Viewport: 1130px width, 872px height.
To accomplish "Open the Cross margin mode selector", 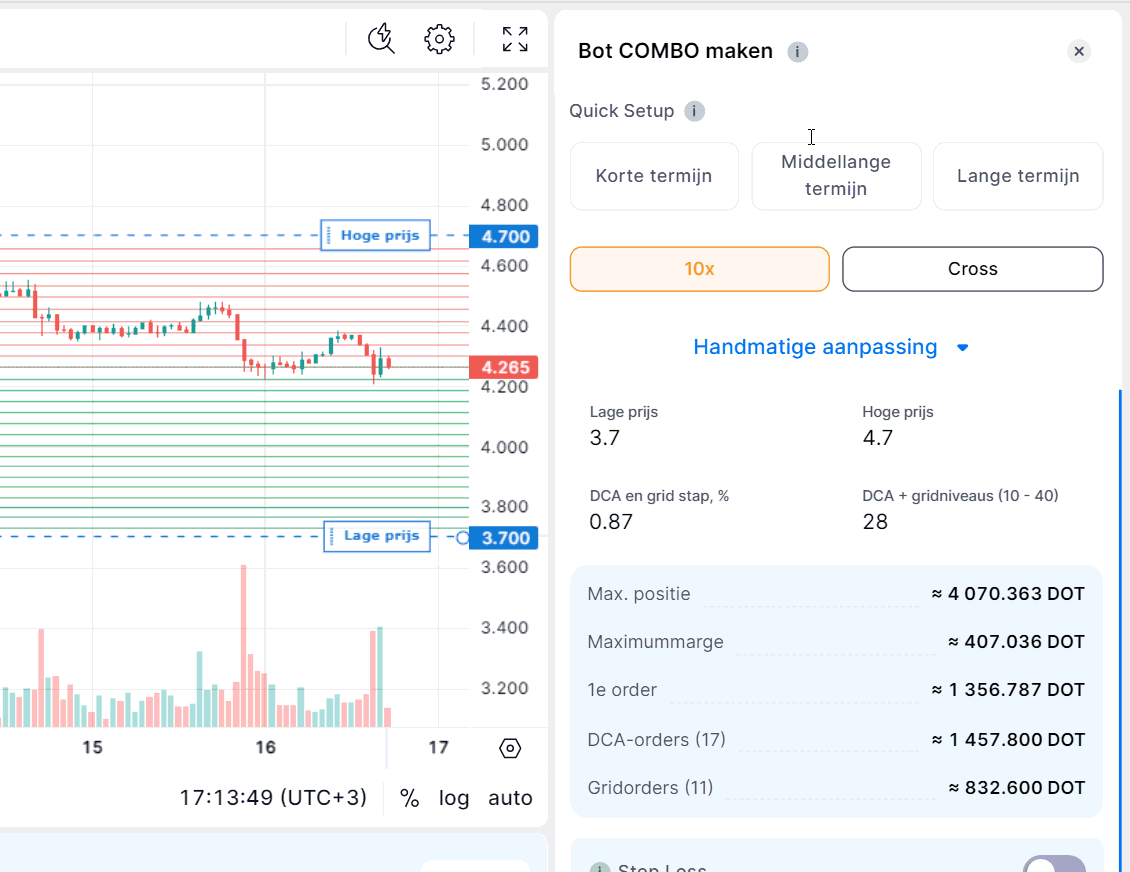I will pyautogui.click(x=972, y=269).
